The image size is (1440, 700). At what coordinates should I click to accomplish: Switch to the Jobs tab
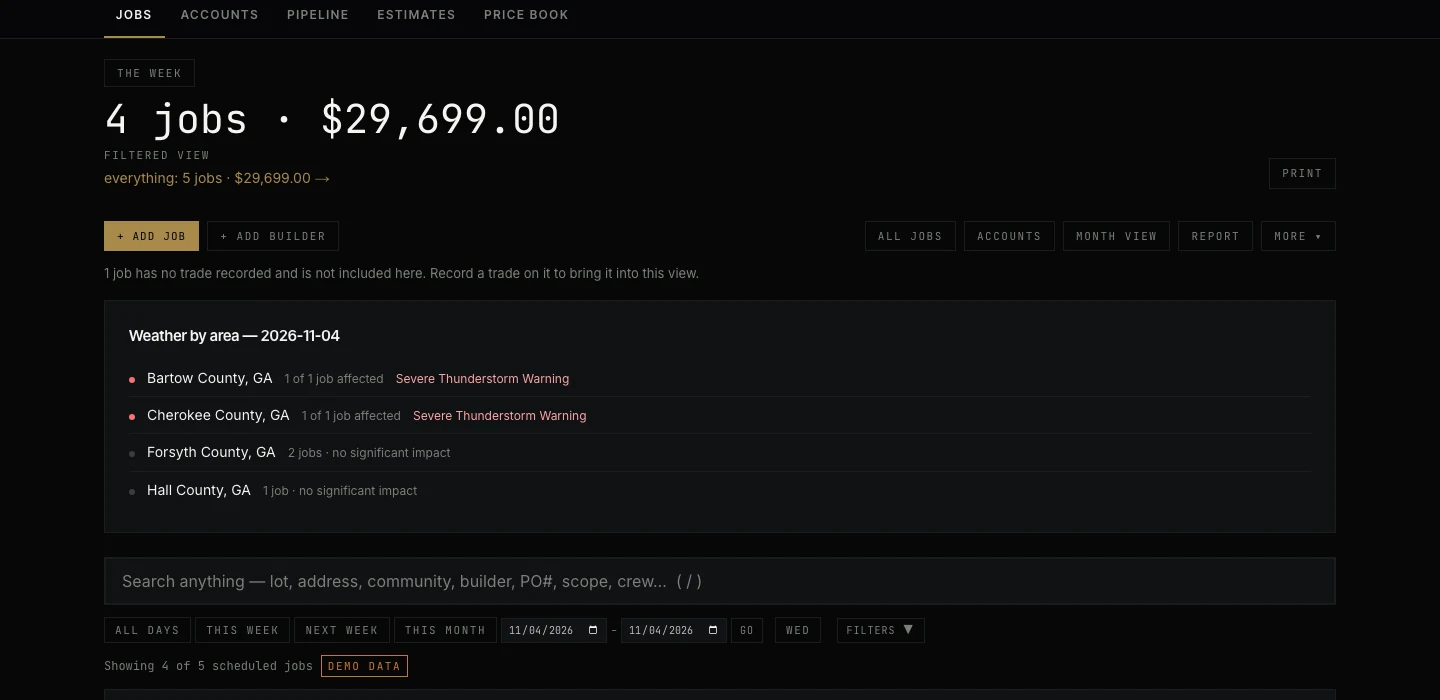tap(134, 15)
